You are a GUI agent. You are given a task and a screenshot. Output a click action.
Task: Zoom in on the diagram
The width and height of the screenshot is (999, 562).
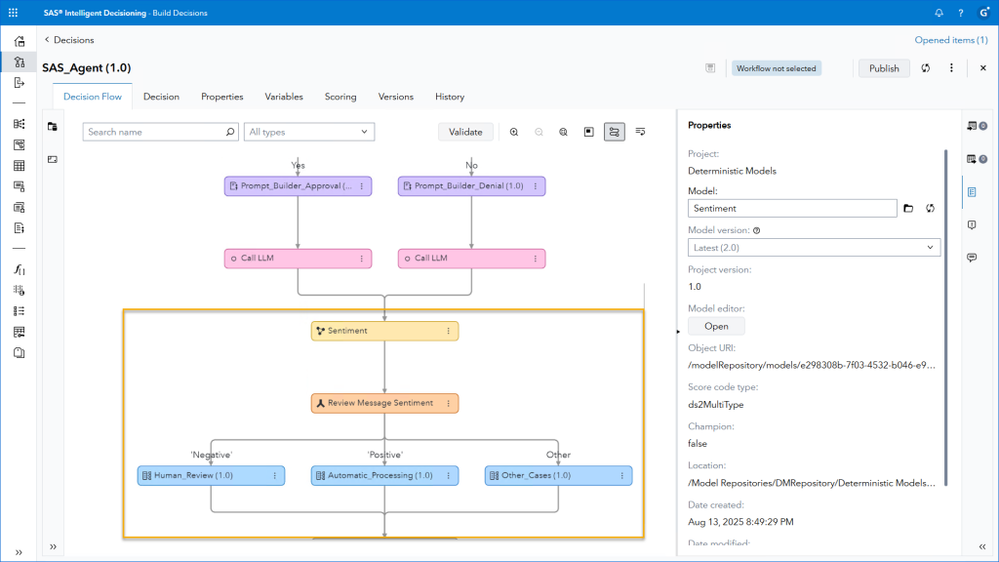(x=514, y=132)
